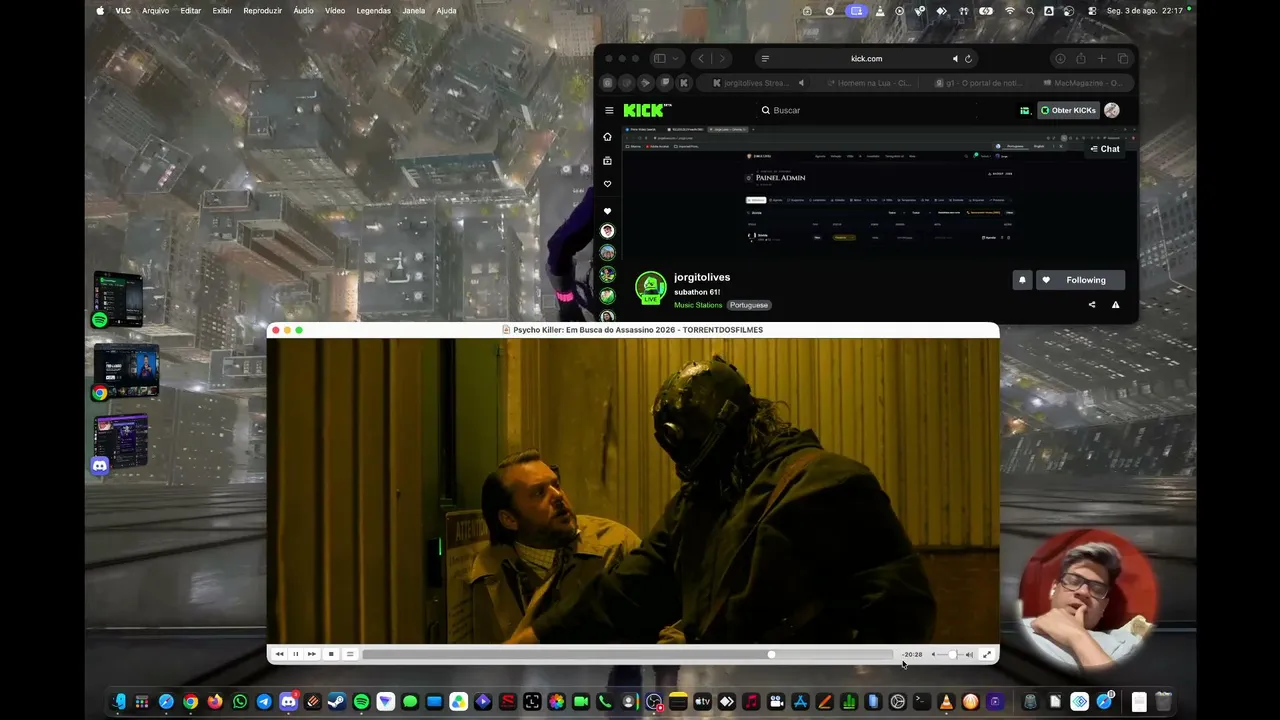Click the Following button

[1080, 280]
